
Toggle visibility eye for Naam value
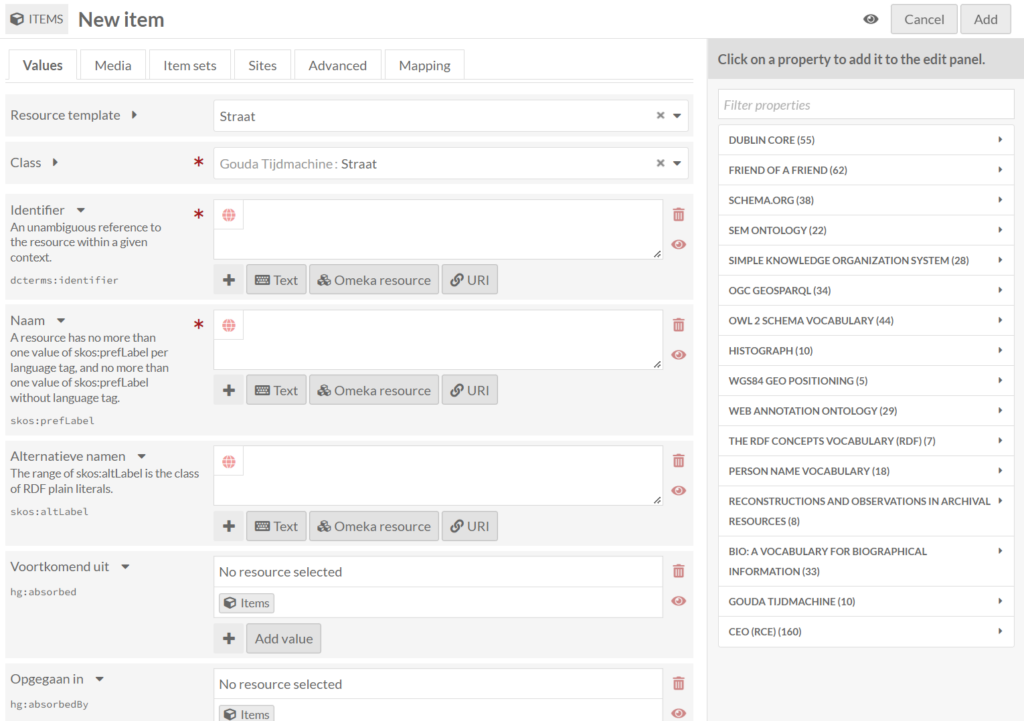pos(679,355)
